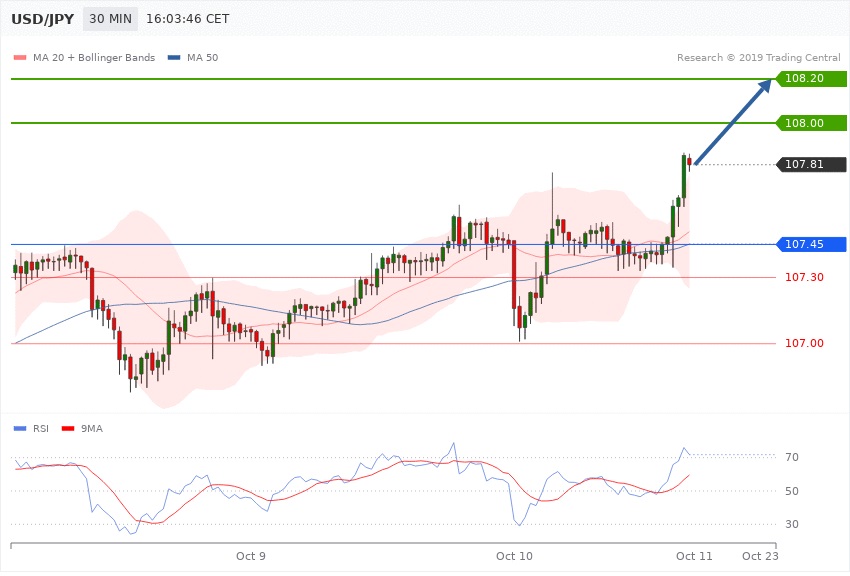The image size is (850, 576).
Task: Click the blue RSI legend swatch
Action: coord(20,429)
